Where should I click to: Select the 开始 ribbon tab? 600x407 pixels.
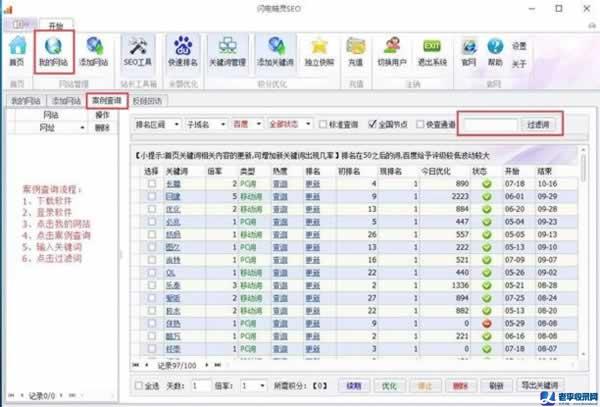56,26
